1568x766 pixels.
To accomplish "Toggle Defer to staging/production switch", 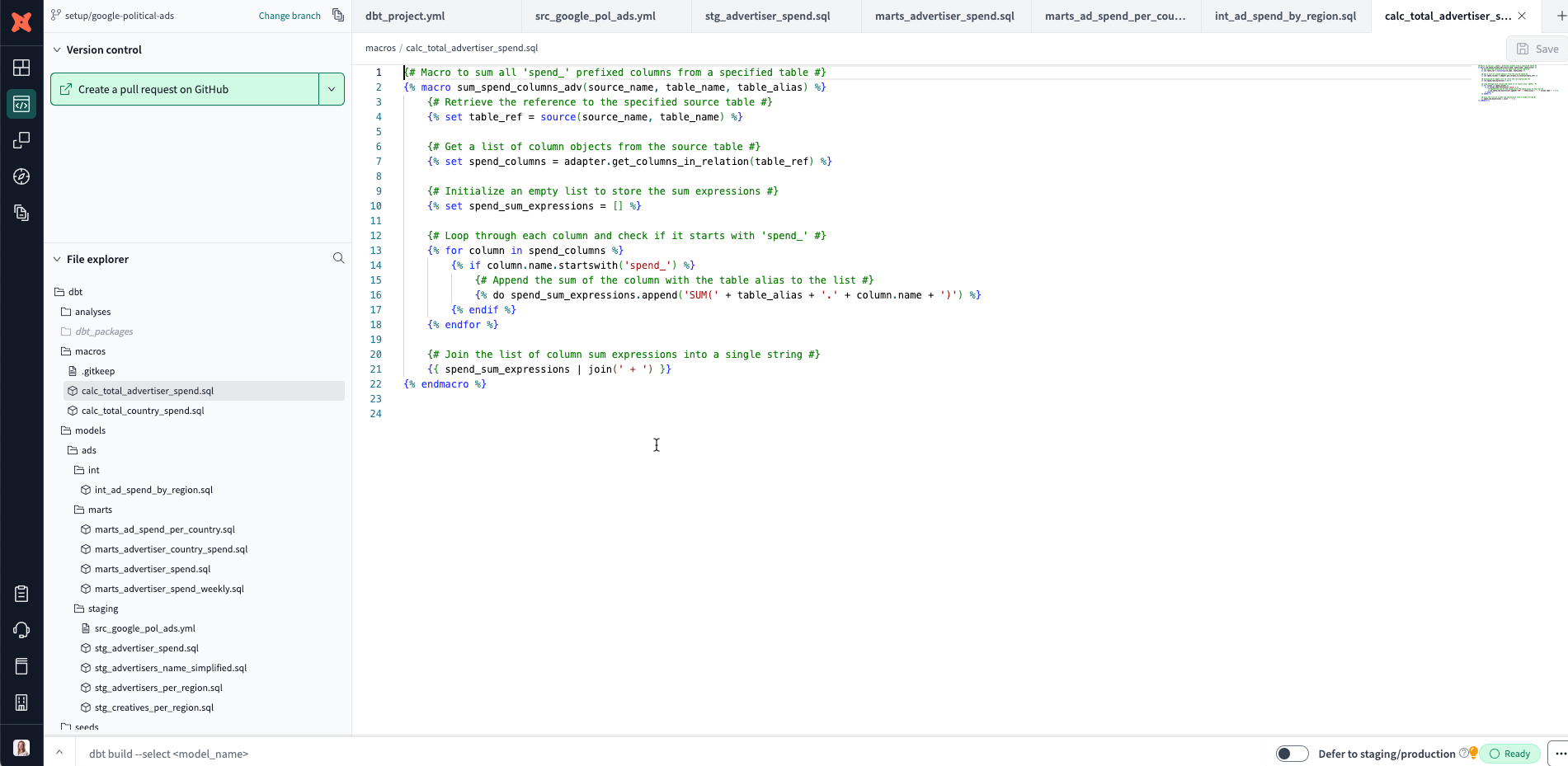I will (1292, 754).
